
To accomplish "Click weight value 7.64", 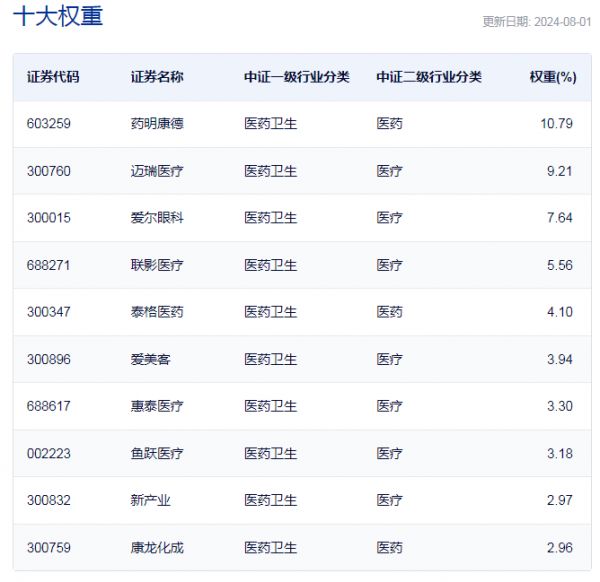I will 559,218.
